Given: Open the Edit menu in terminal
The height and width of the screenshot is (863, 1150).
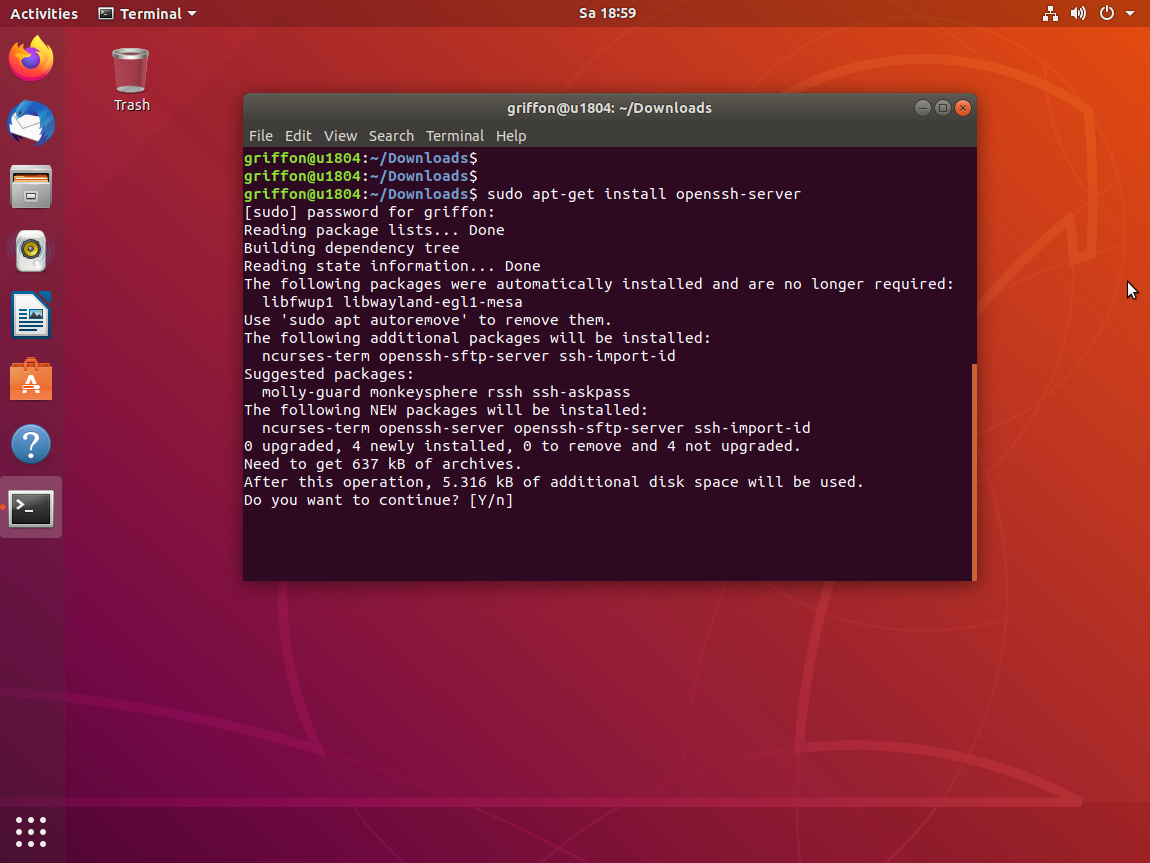Looking at the screenshot, I should click(298, 136).
